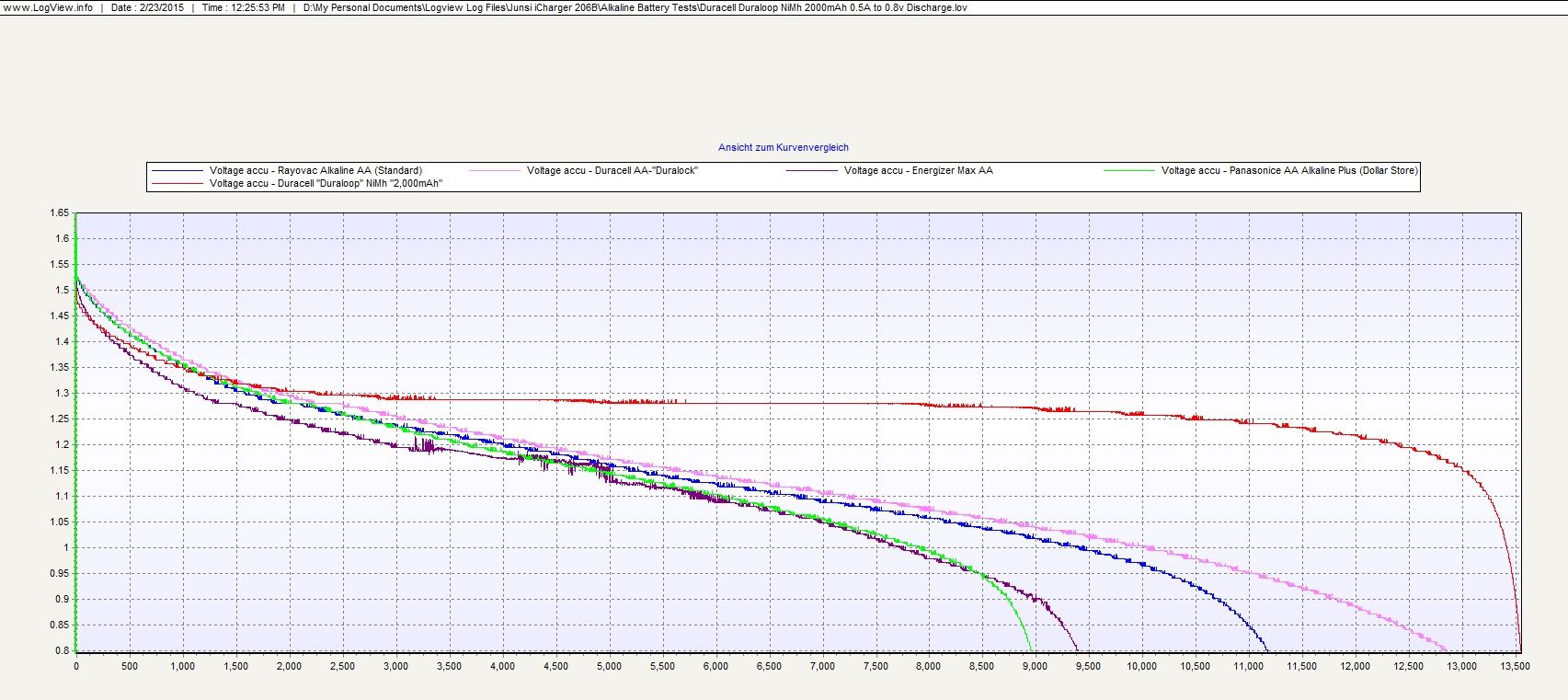
Task: Click the 1.1 label on voltage axis
Action: pyautogui.click(x=63, y=496)
